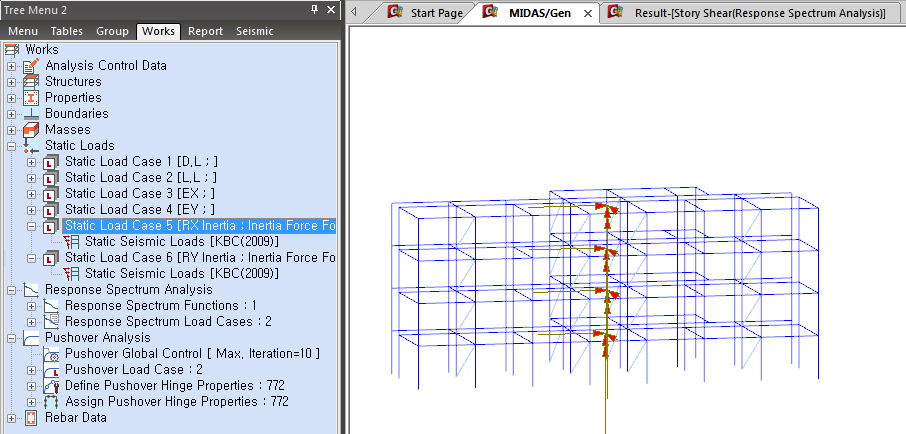Expand Static Load Case 1 node
Screen dimensions: 906x434
coord(31,162)
